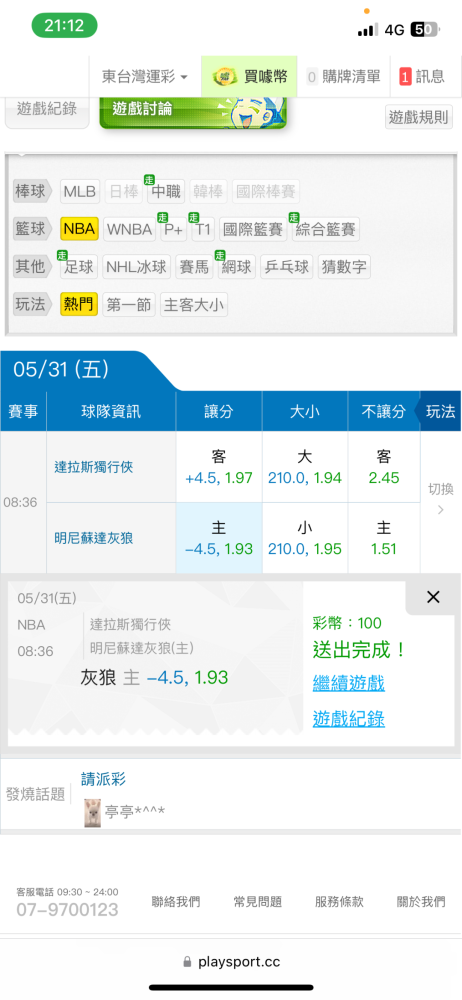462x1000 pixels.
Task: Pick the 主 1.51 moneyline
Action: click(384, 538)
